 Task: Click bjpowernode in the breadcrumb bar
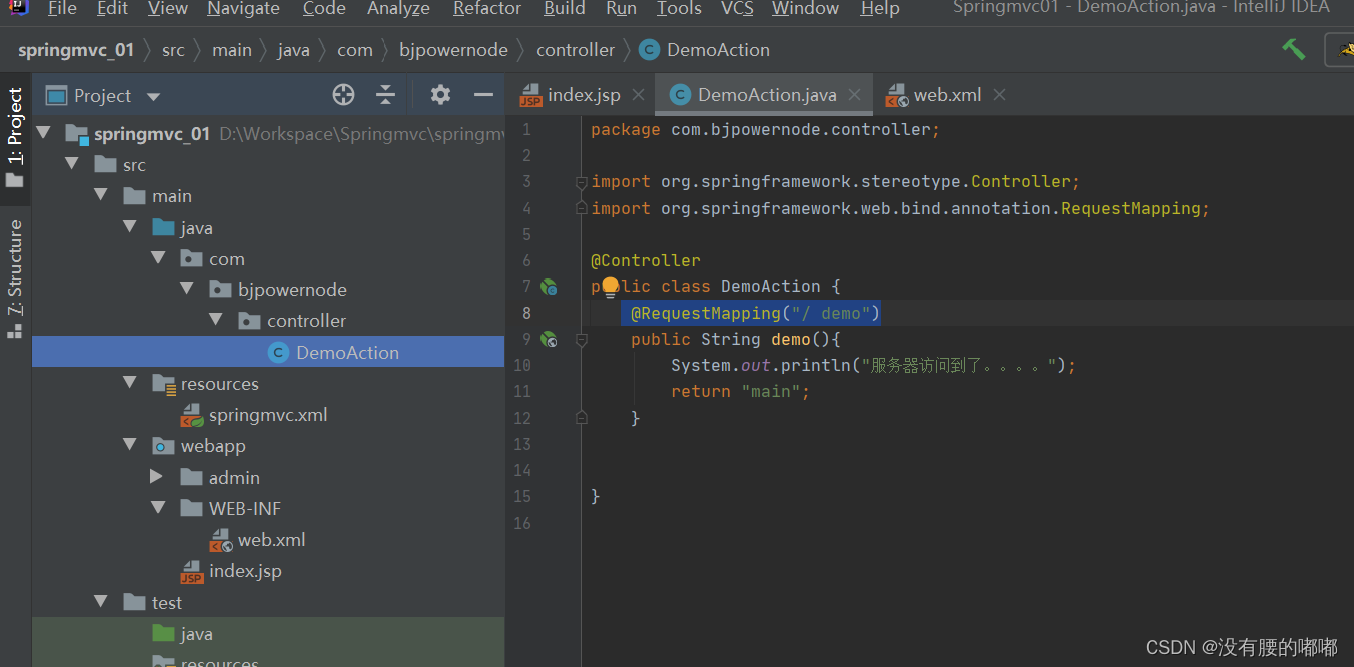pyautogui.click(x=453, y=50)
